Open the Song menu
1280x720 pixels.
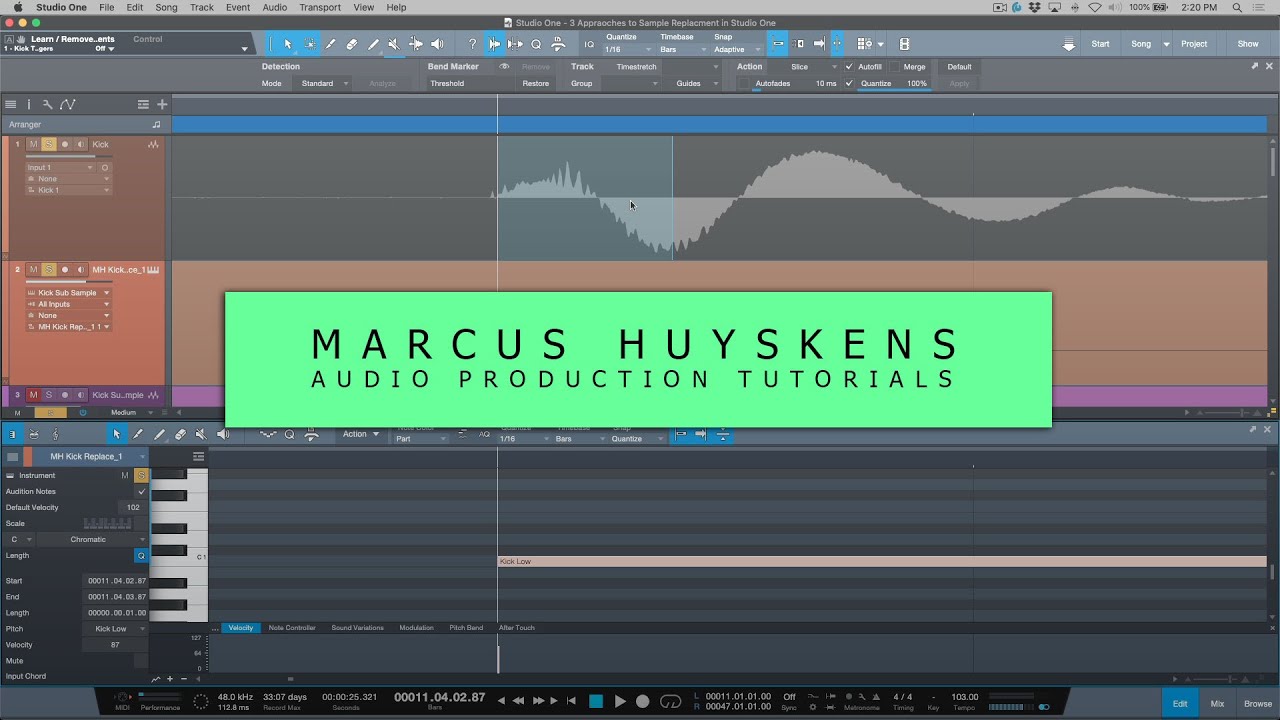pos(166,7)
